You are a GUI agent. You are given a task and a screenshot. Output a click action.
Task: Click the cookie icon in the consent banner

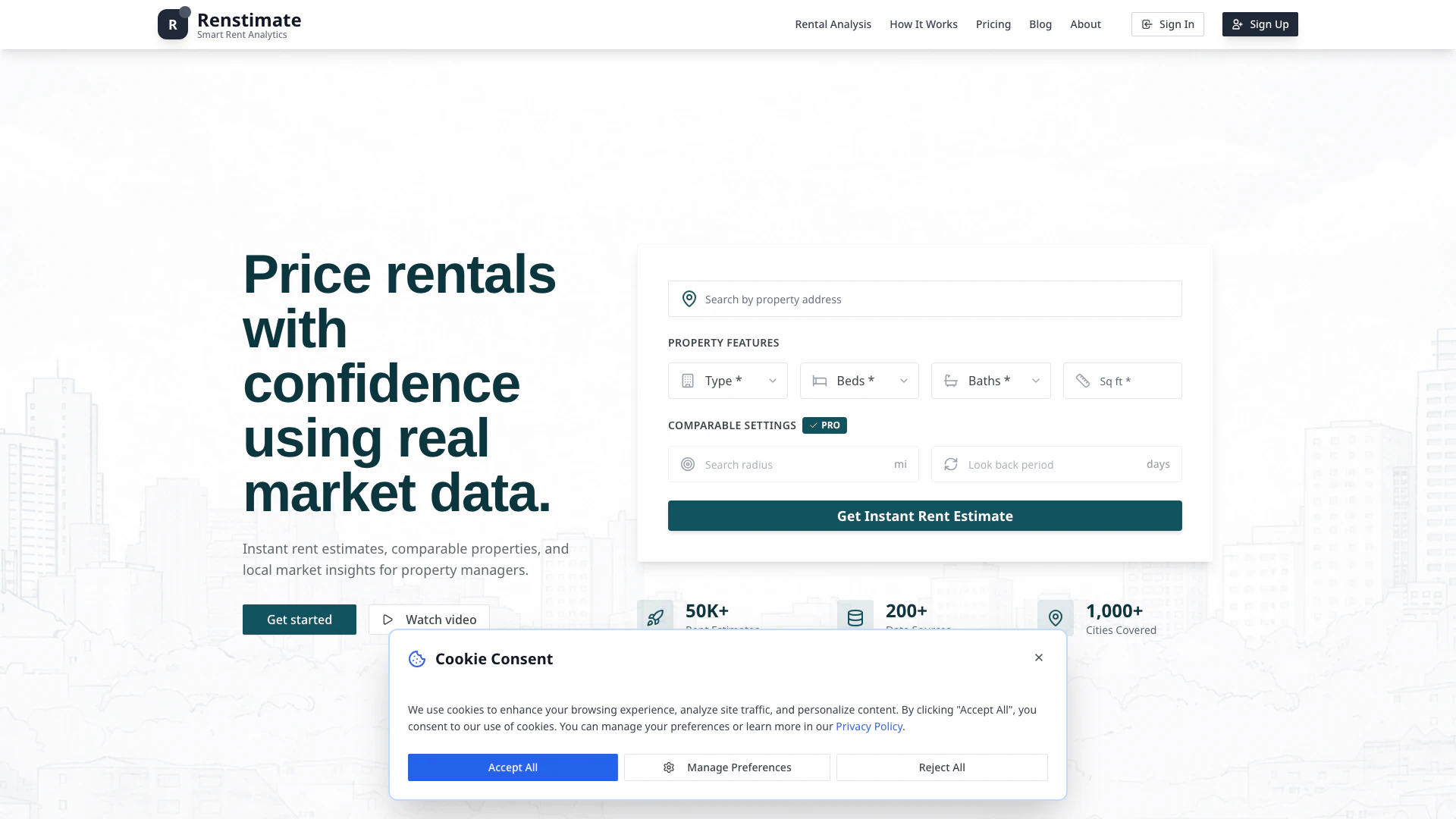(417, 659)
